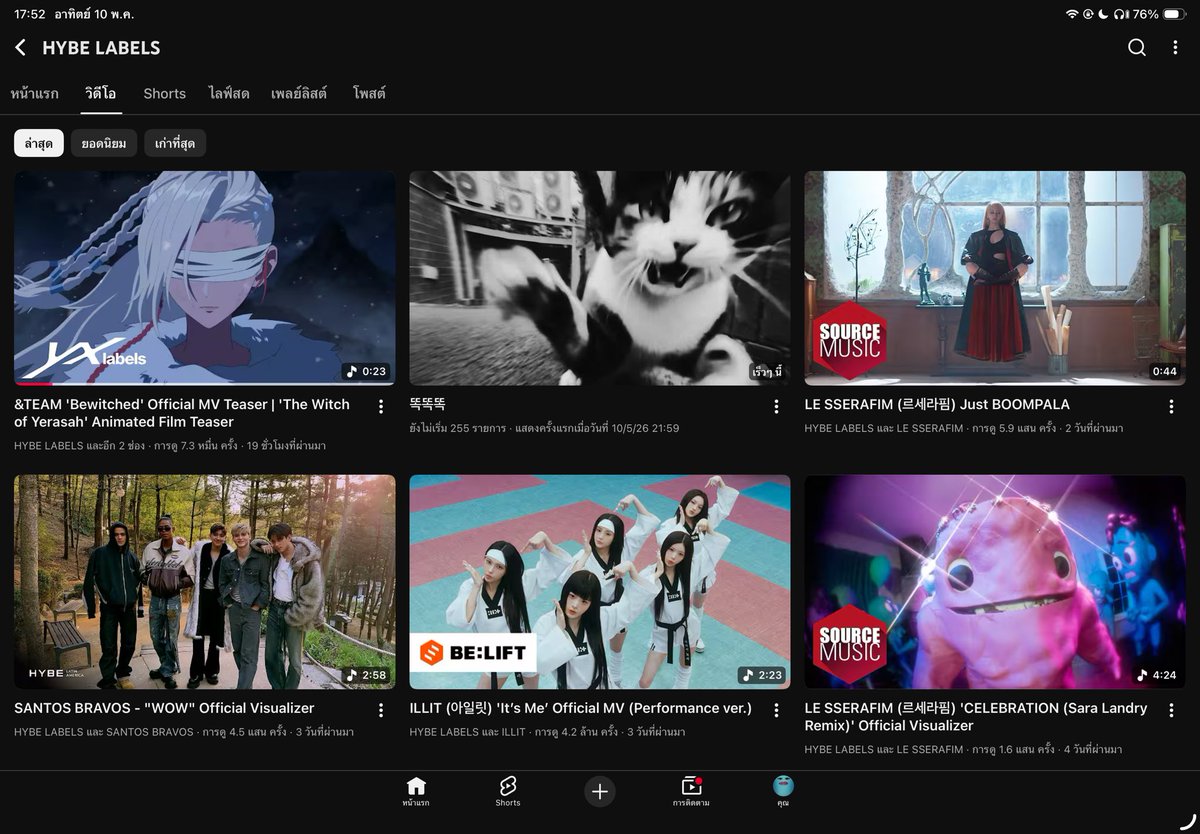
Task: Open options for ILLIT 'It's Me' video
Action: (x=776, y=710)
